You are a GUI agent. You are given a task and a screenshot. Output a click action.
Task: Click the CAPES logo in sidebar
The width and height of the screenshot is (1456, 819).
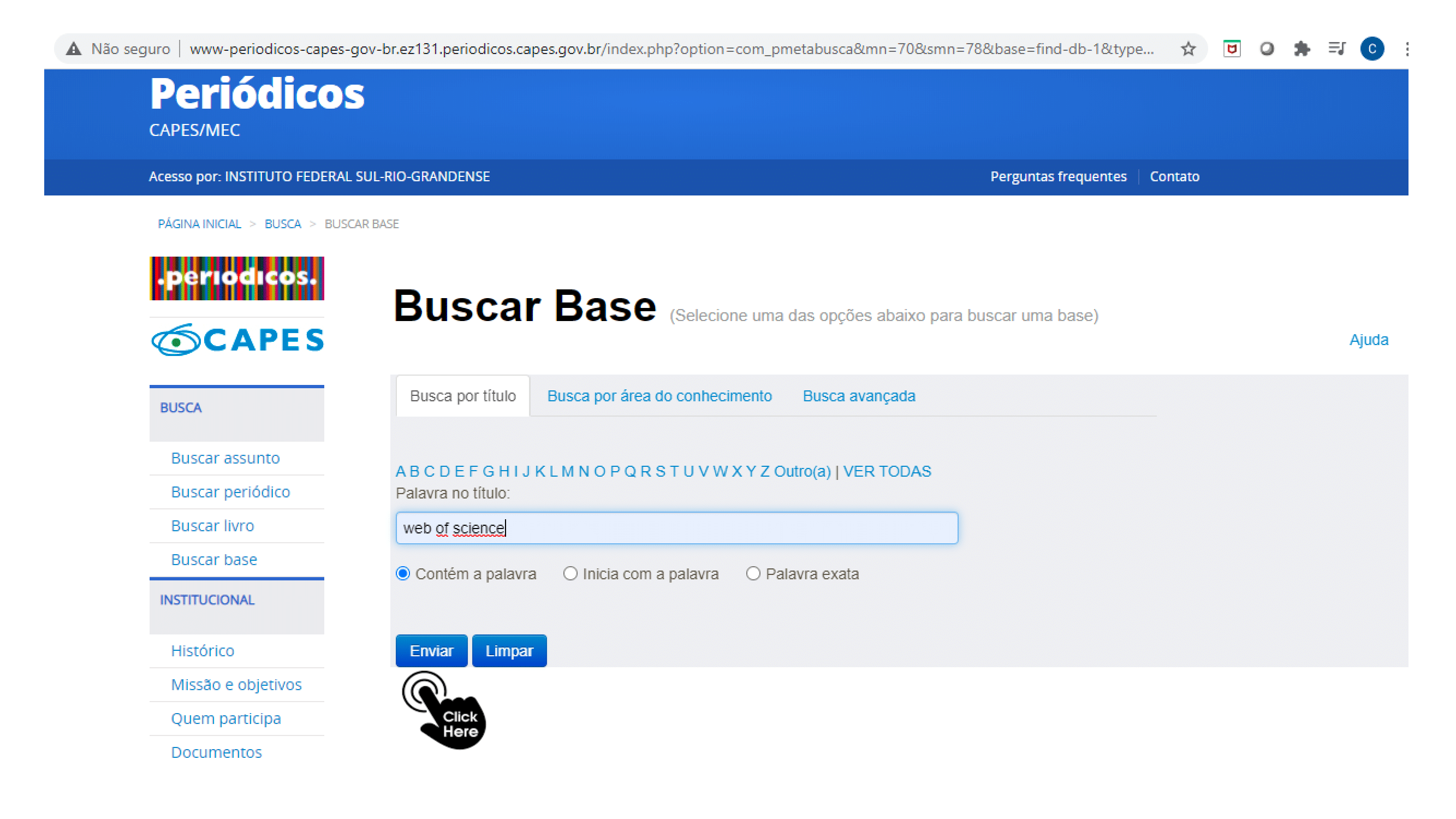tap(237, 340)
